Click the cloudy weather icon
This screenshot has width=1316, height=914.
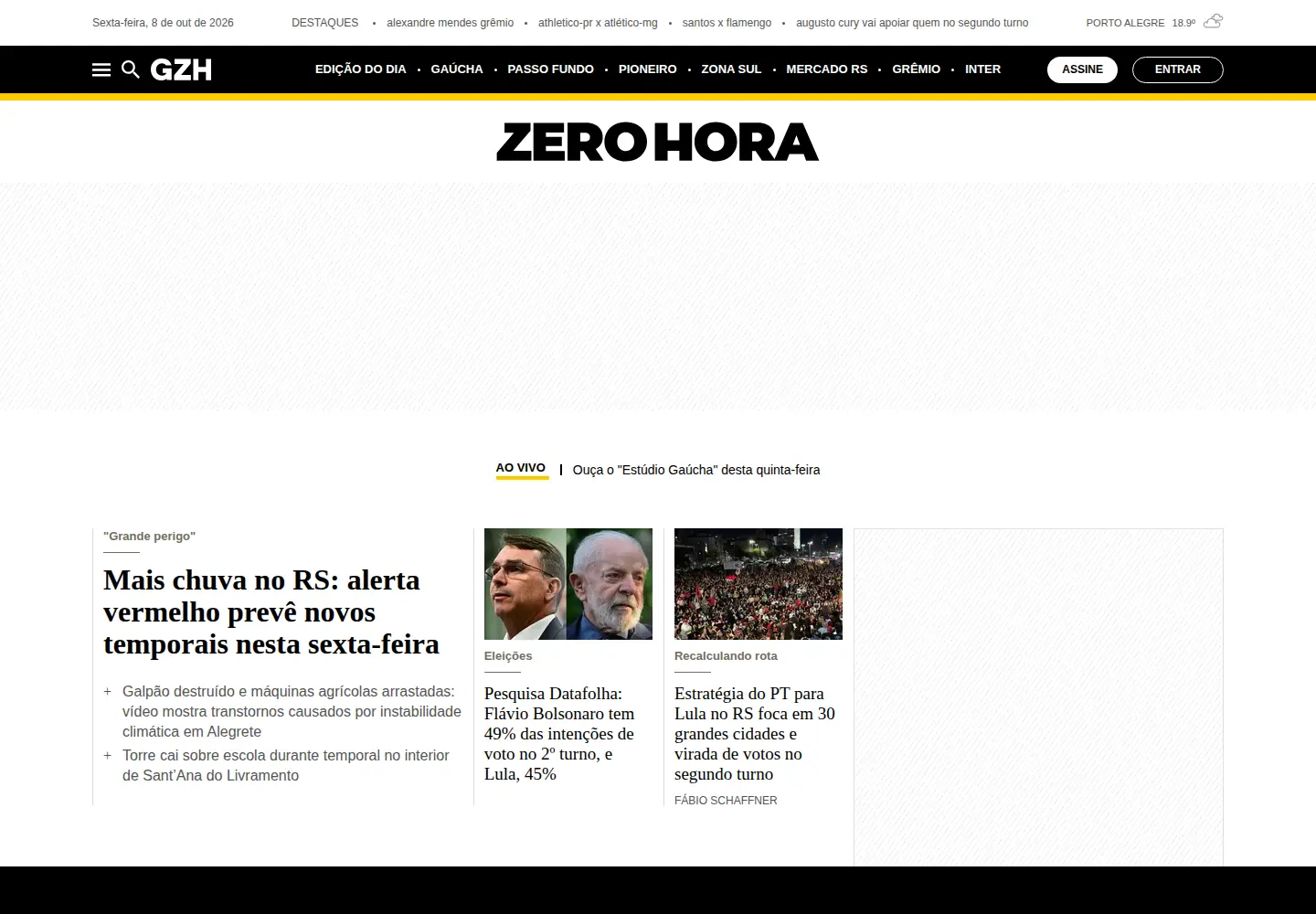(1213, 22)
